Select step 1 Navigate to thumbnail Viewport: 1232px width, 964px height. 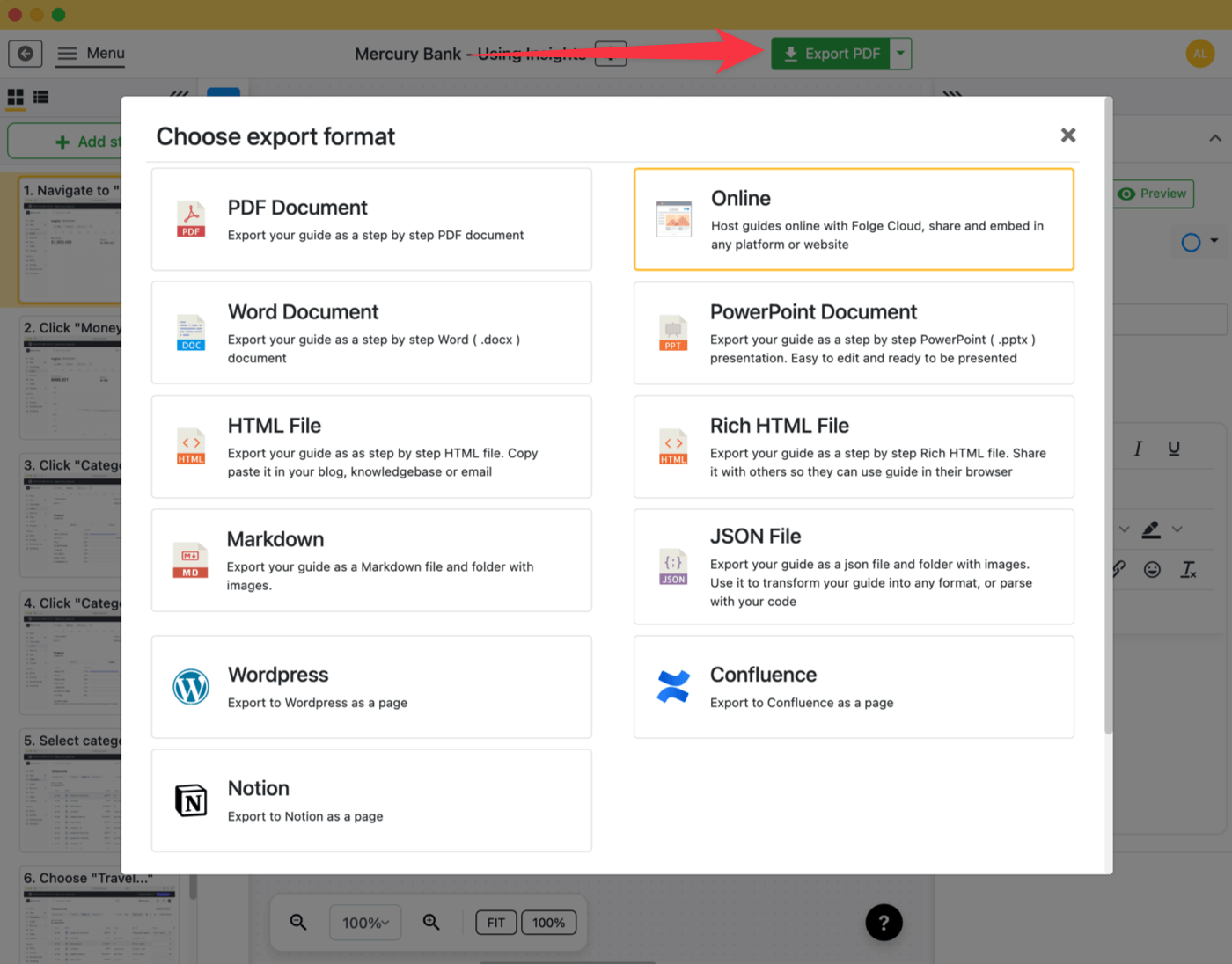pyautogui.click(x=70, y=240)
